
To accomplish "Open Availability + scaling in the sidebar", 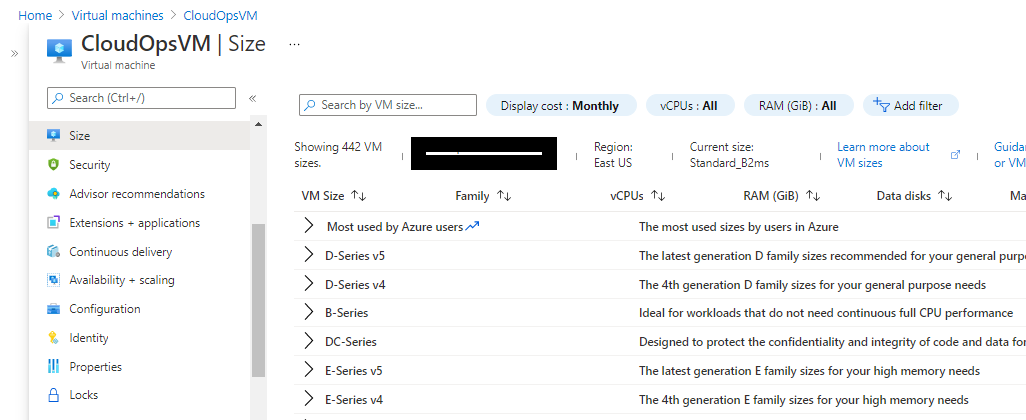I will 122,280.
